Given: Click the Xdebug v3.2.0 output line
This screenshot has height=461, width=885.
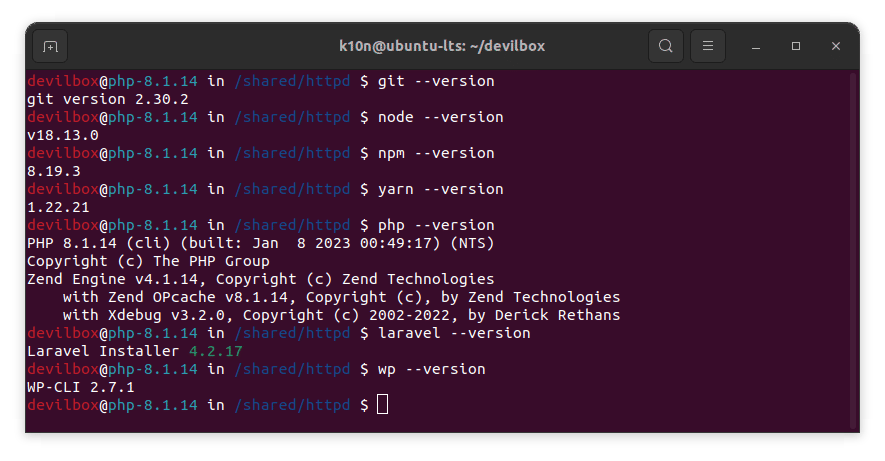Looking at the screenshot, I should (341, 315).
